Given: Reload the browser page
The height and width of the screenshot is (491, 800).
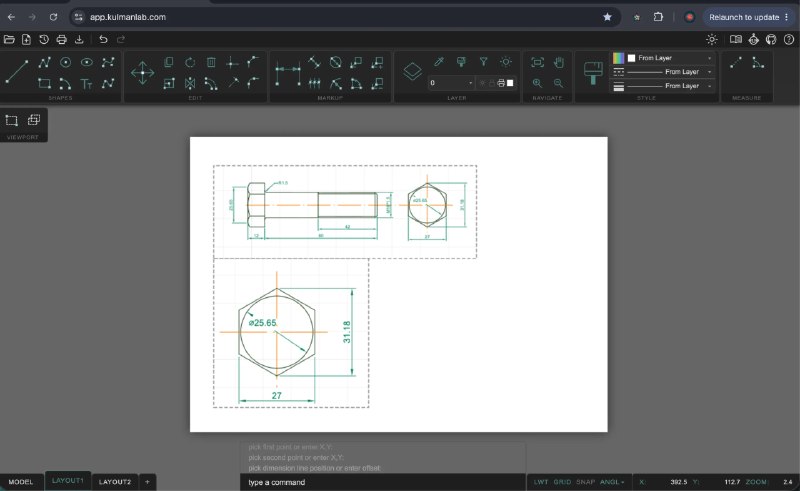Looking at the screenshot, I should coord(53,17).
